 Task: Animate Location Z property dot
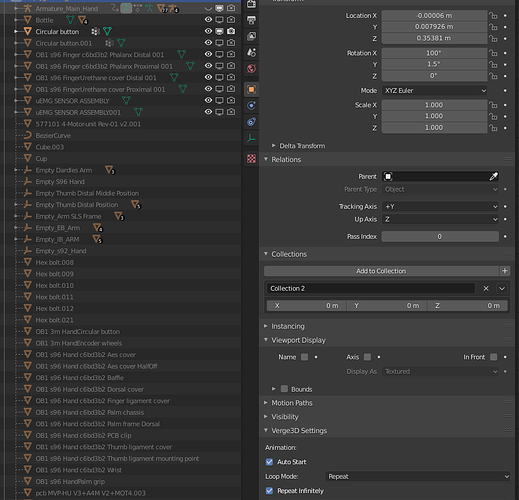505,38
